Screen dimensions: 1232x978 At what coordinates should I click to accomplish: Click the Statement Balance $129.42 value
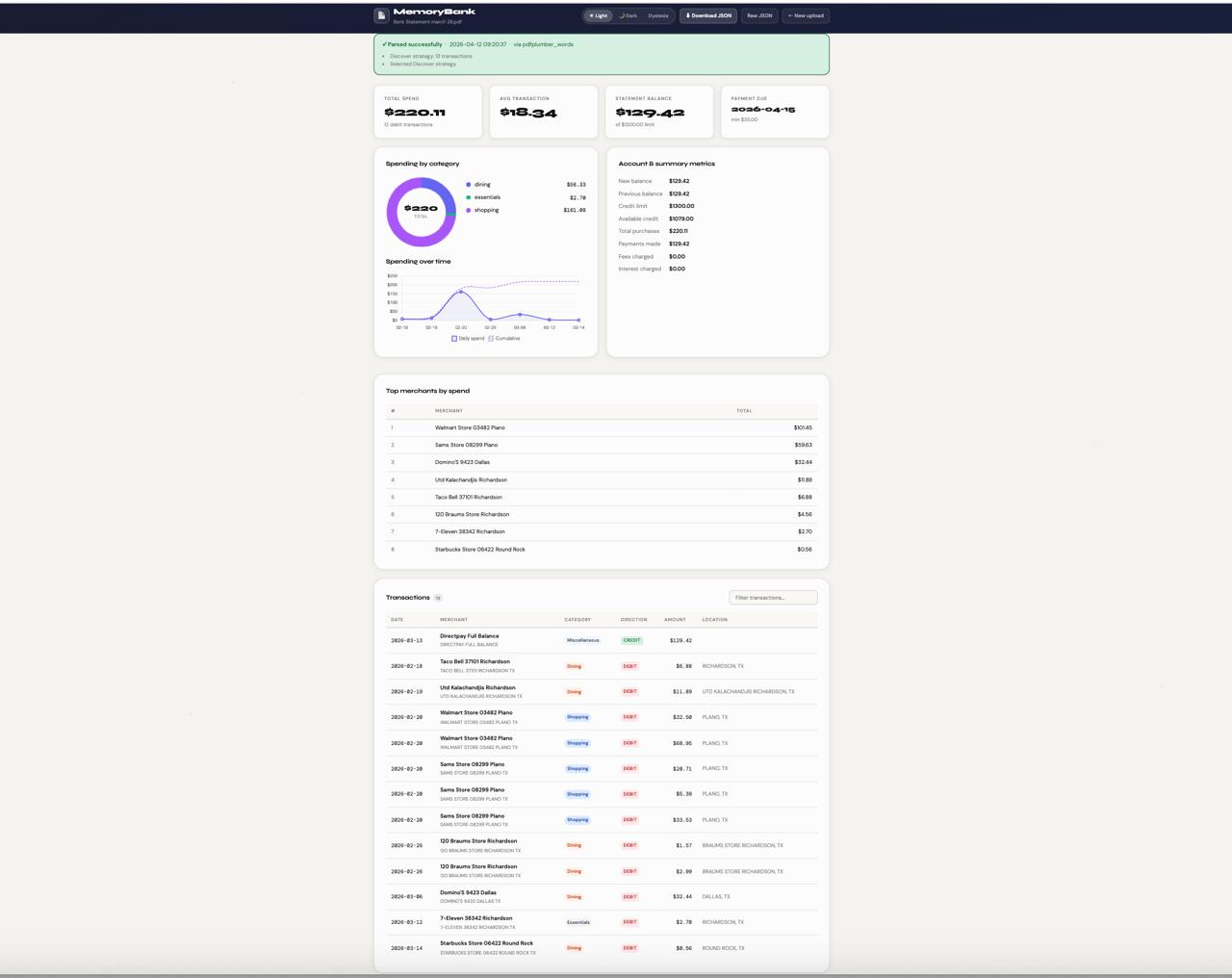coord(650,113)
